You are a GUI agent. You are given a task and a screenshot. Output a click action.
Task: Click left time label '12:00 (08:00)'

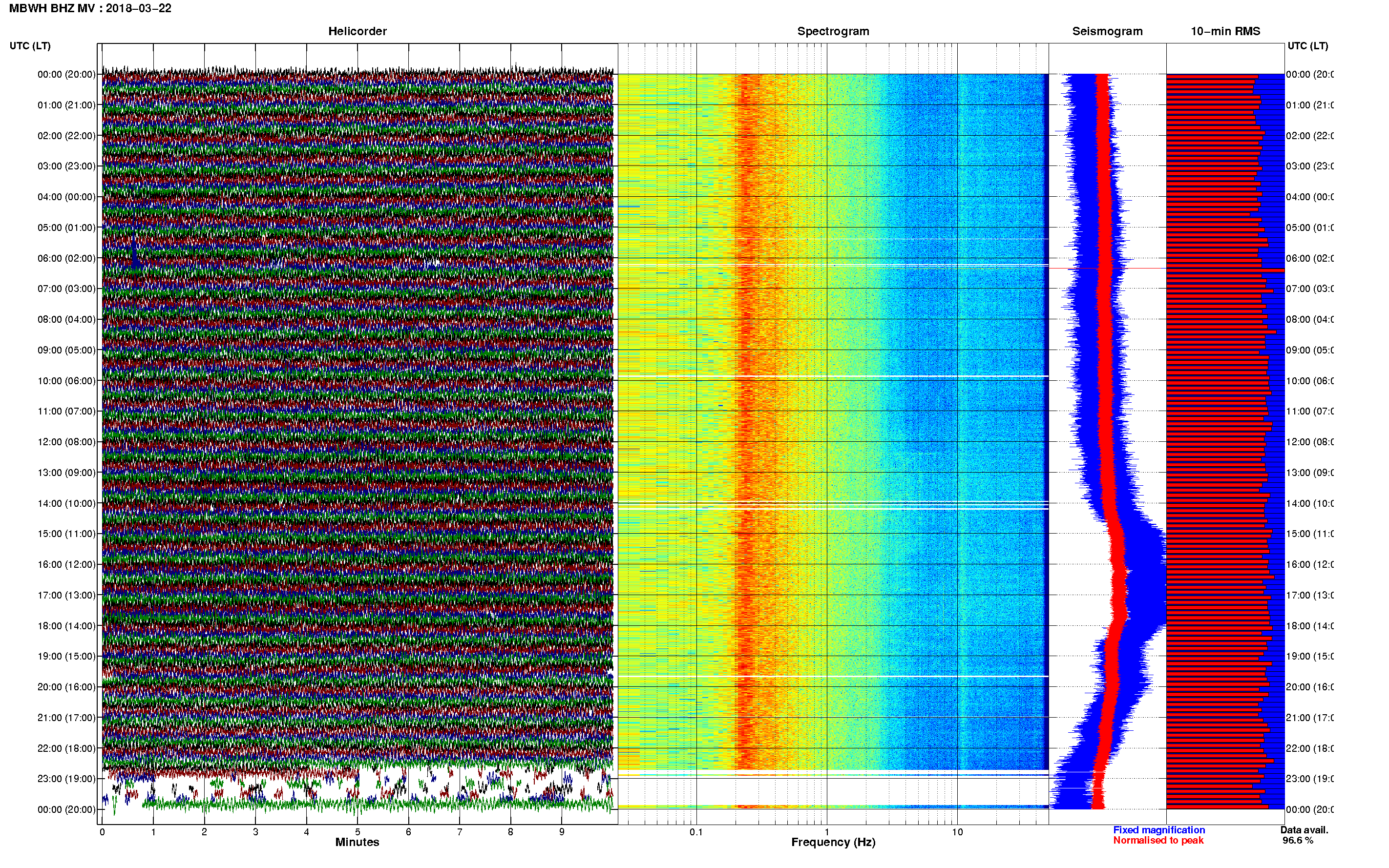point(66,442)
